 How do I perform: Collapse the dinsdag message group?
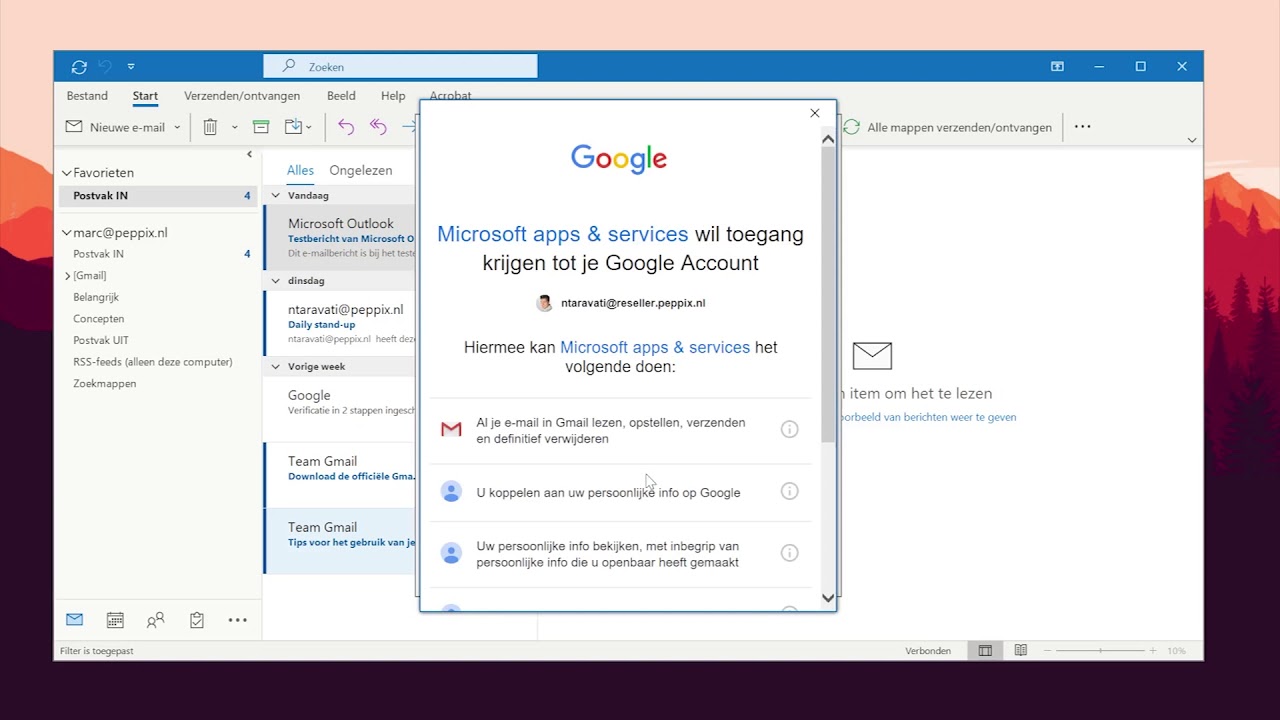pos(276,281)
